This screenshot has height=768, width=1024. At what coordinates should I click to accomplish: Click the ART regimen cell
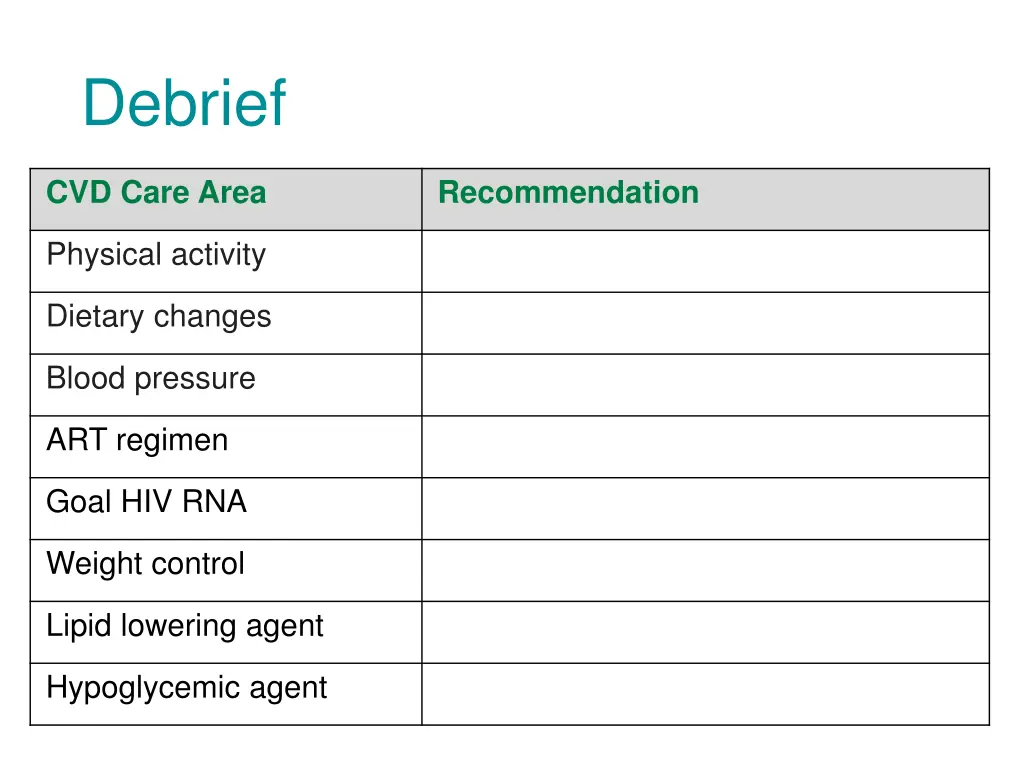(x=226, y=447)
